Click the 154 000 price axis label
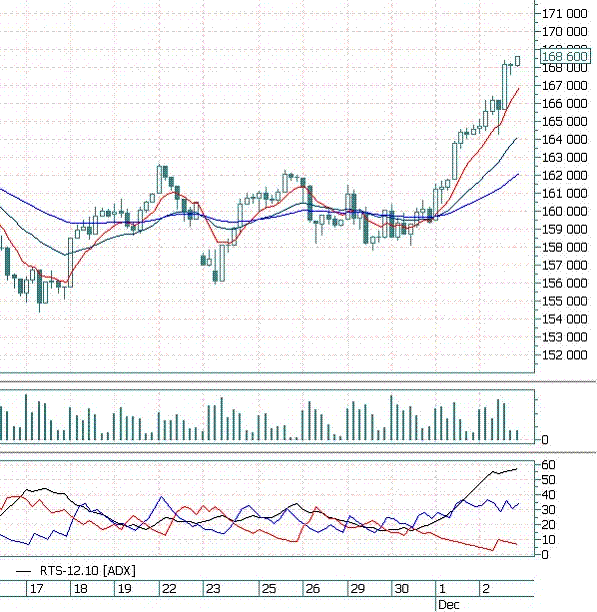 click(x=565, y=319)
